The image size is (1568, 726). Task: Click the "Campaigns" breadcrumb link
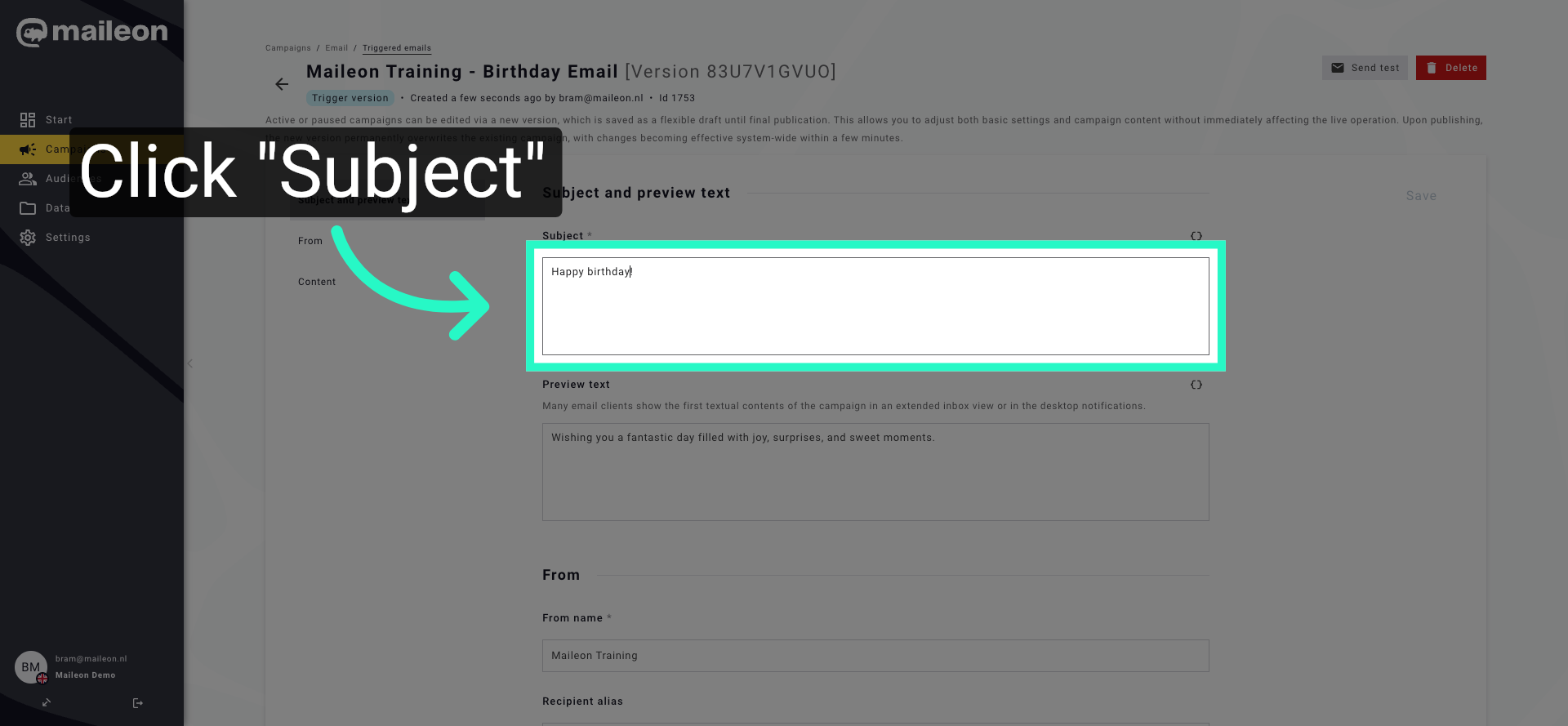[287, 48]
